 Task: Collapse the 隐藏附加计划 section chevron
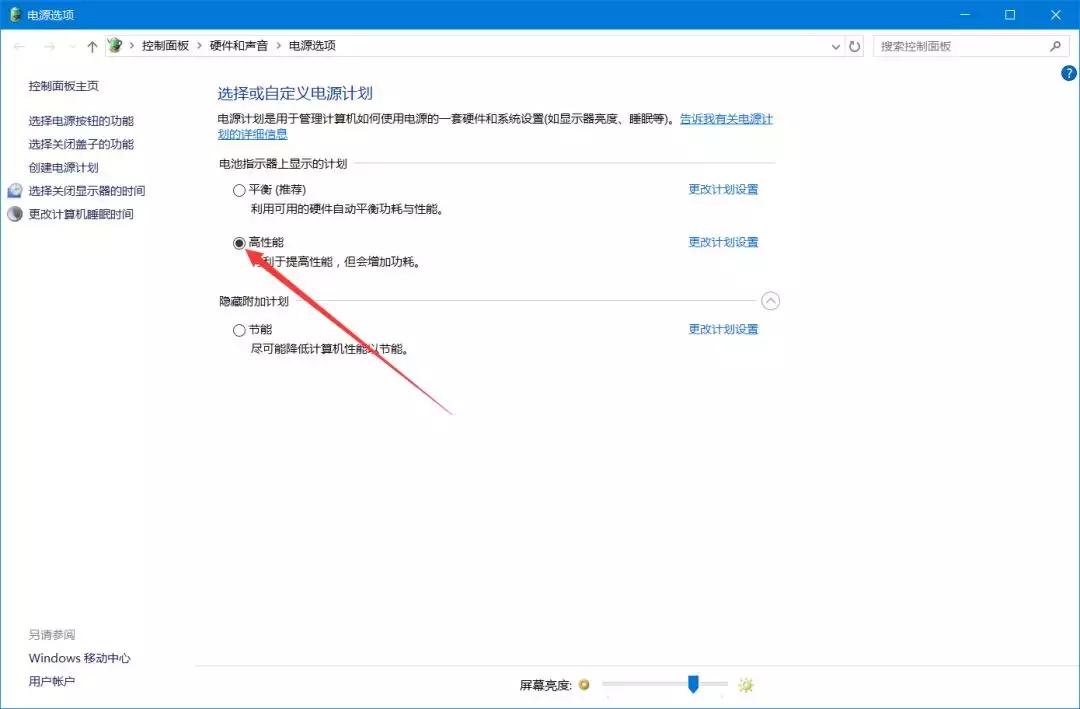tap(770, 301)
